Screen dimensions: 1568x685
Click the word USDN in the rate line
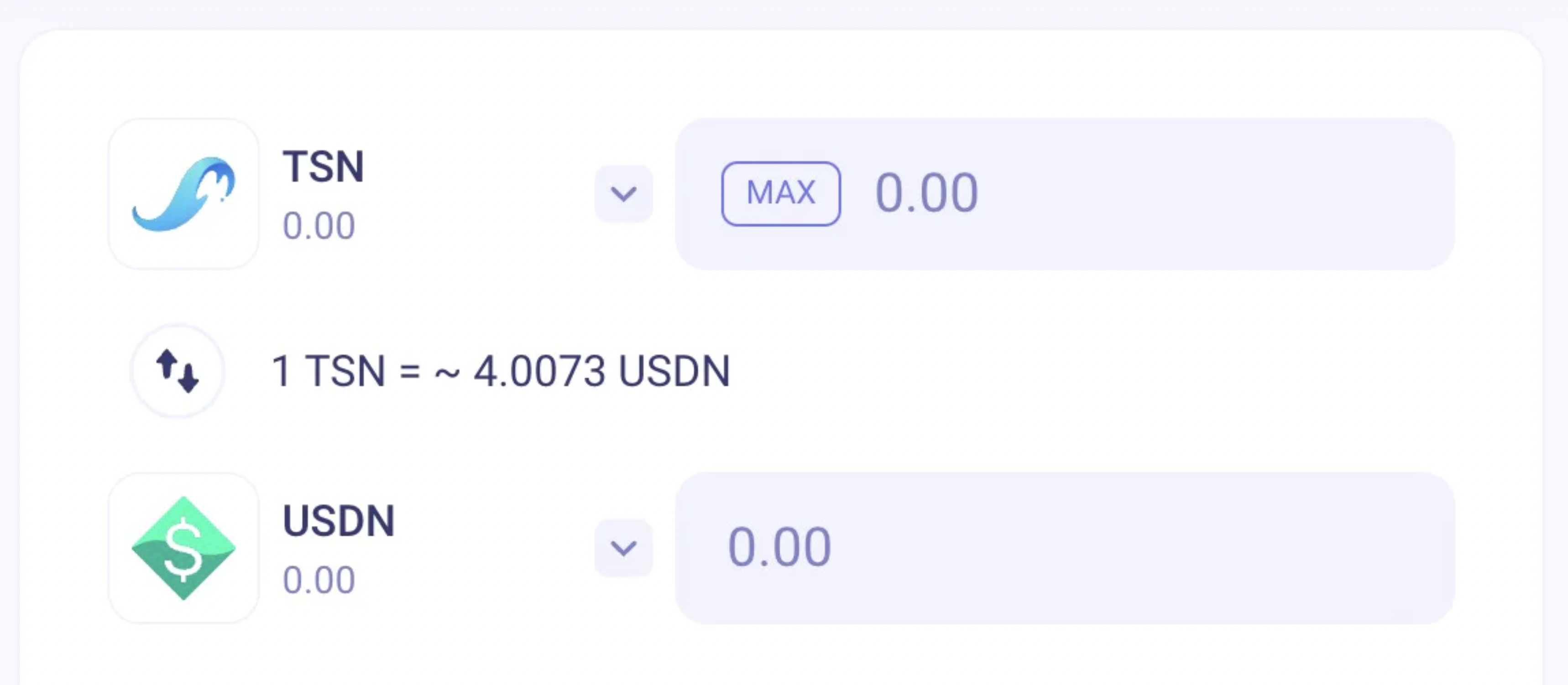tap(674, 371)
